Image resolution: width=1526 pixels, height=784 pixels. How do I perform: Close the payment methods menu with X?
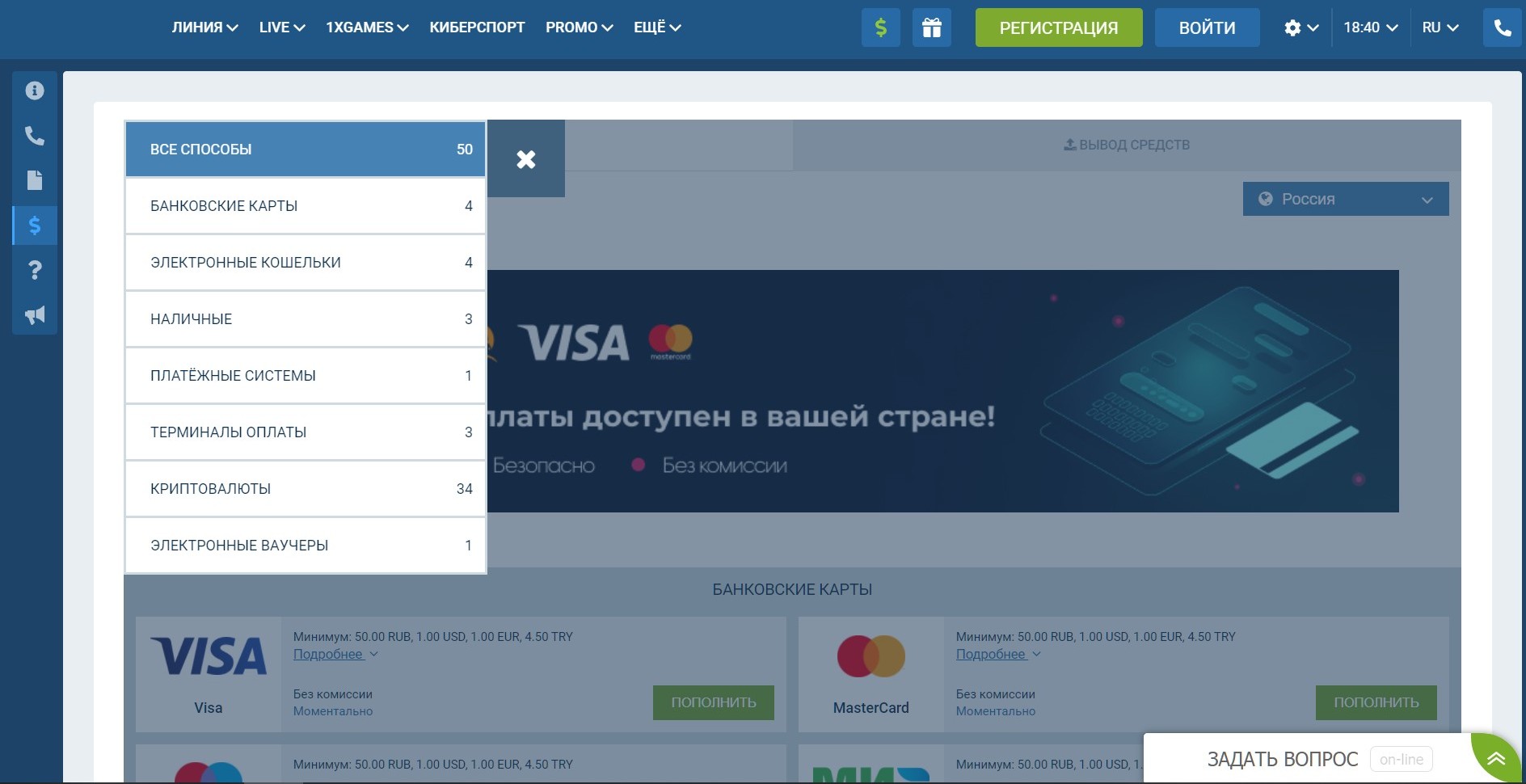tap(526, 159)
